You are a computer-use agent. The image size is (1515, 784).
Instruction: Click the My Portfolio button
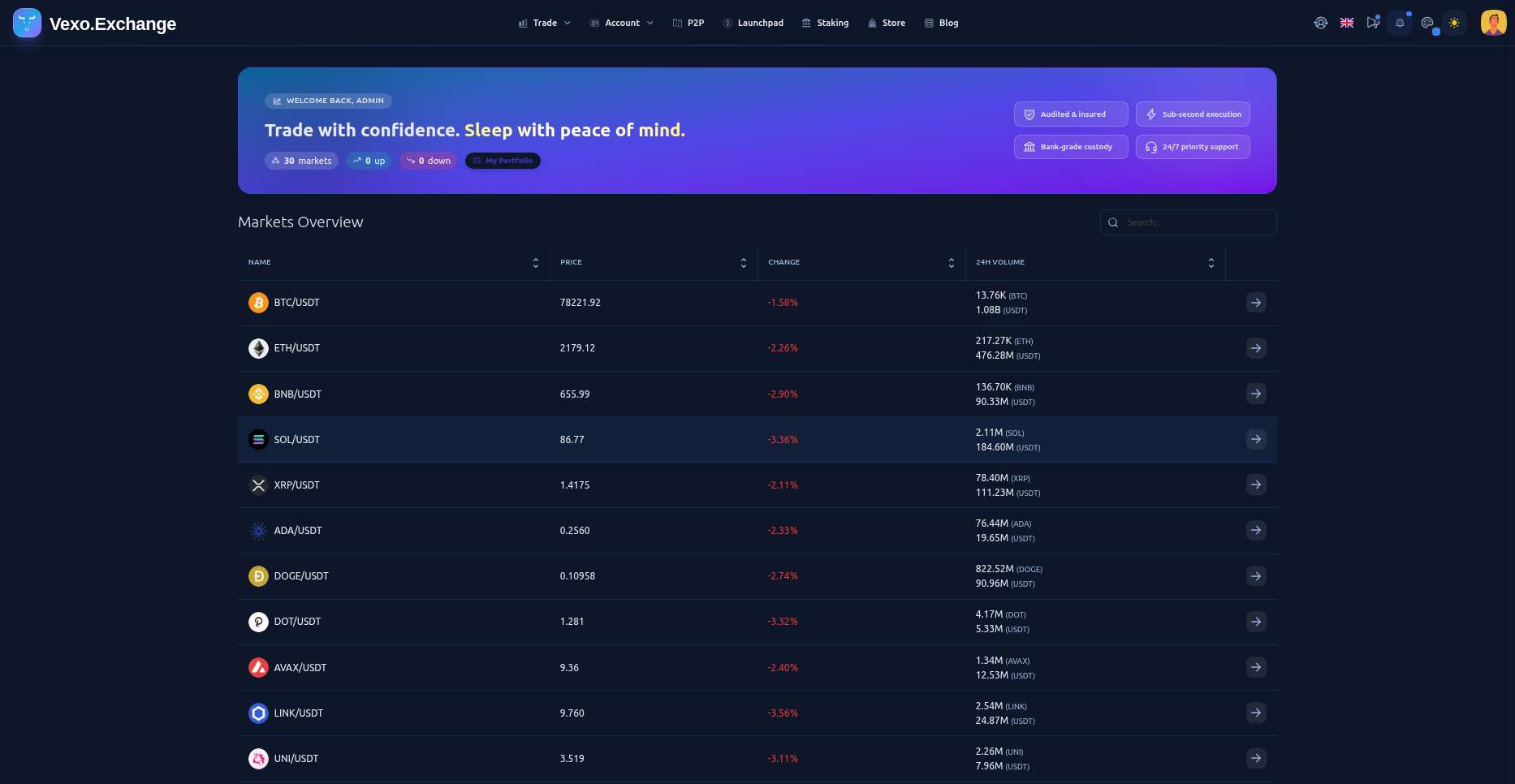coord(503,161)
